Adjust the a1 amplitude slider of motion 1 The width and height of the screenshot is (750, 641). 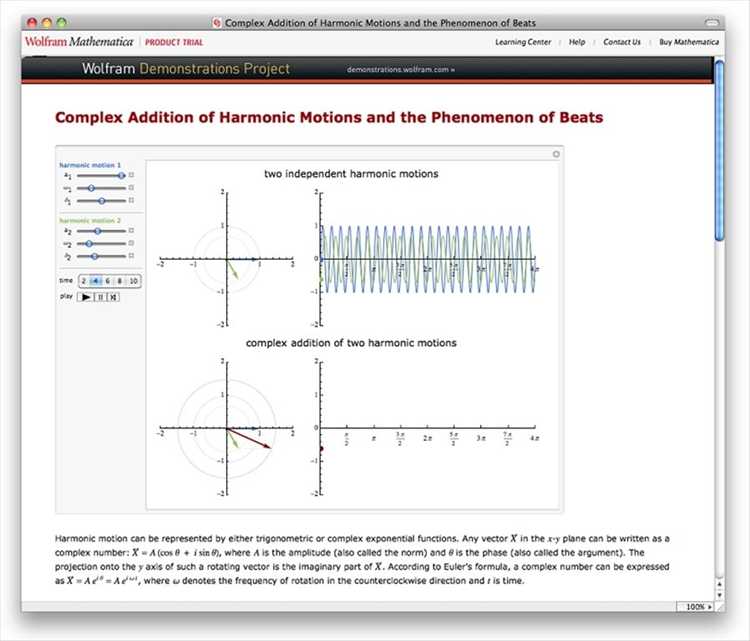[101, 176]
